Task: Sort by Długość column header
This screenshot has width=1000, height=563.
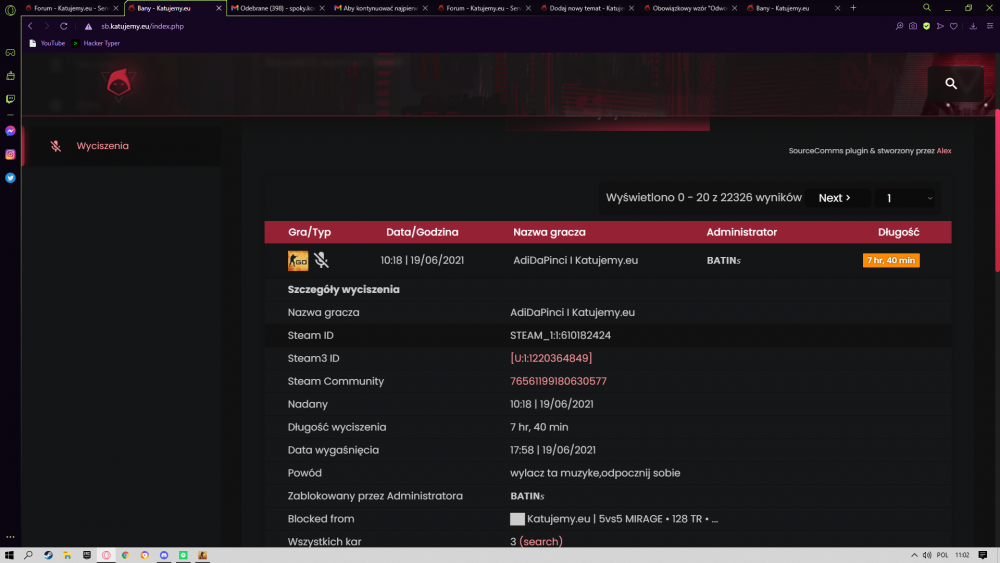Action: tap(899, 232)
